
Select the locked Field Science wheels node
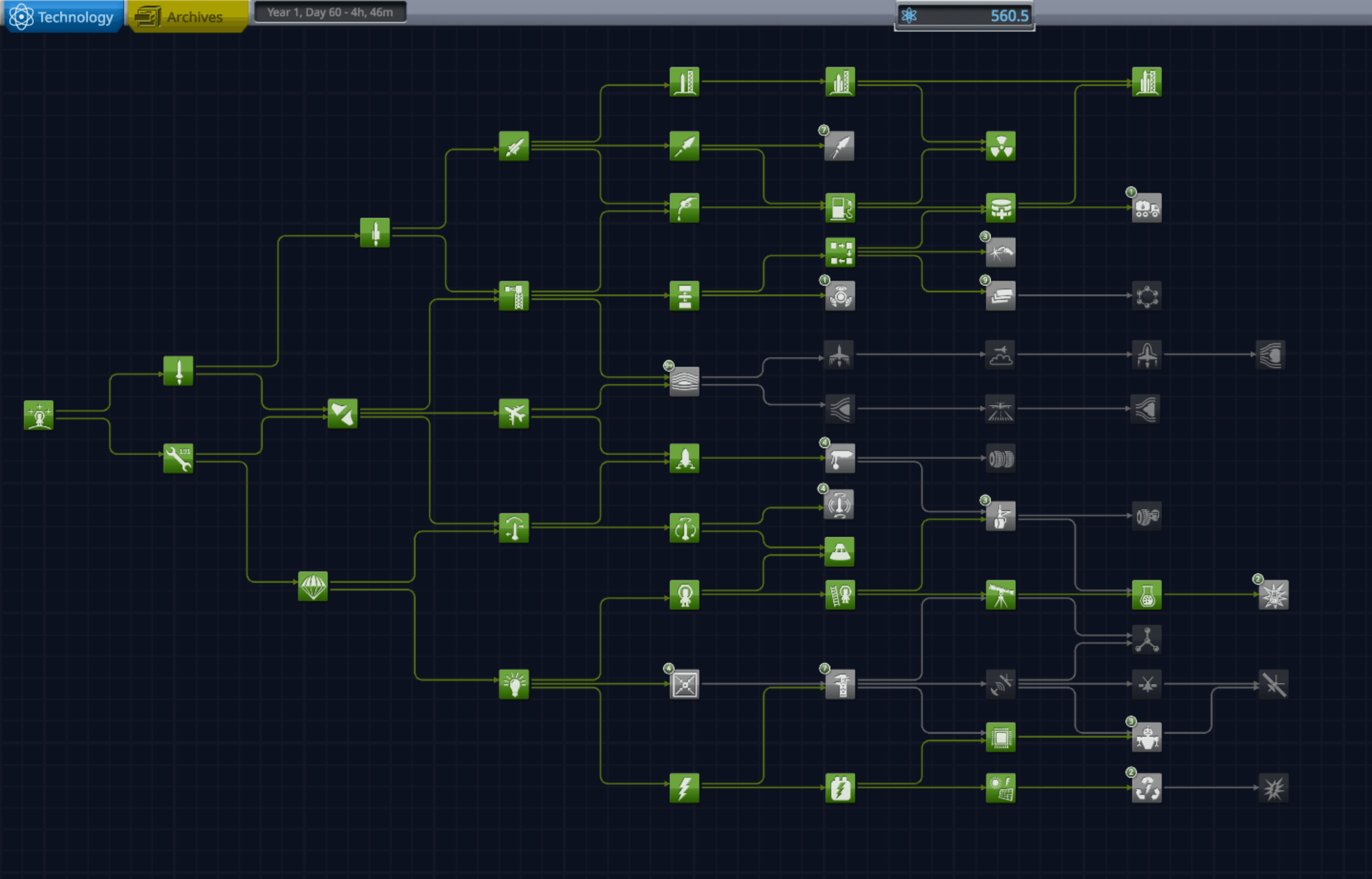click(x=1000, y=458)
